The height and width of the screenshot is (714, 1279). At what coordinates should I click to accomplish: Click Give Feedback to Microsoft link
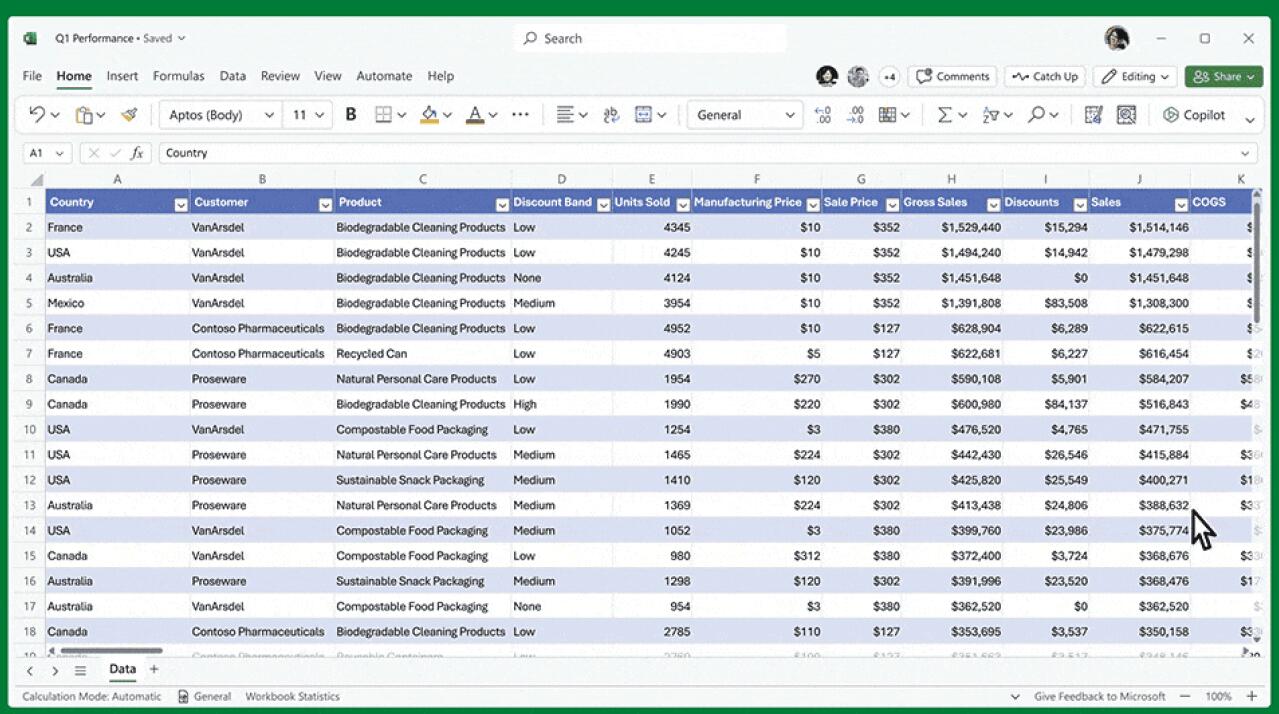pyautogui.click(x=1099, y=696)
